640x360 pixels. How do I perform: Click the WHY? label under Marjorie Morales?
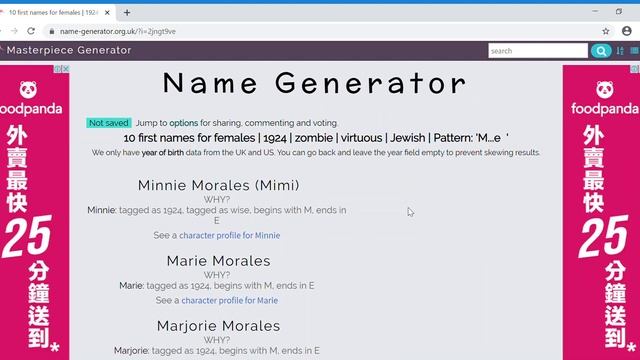click(x=217, y=340)
